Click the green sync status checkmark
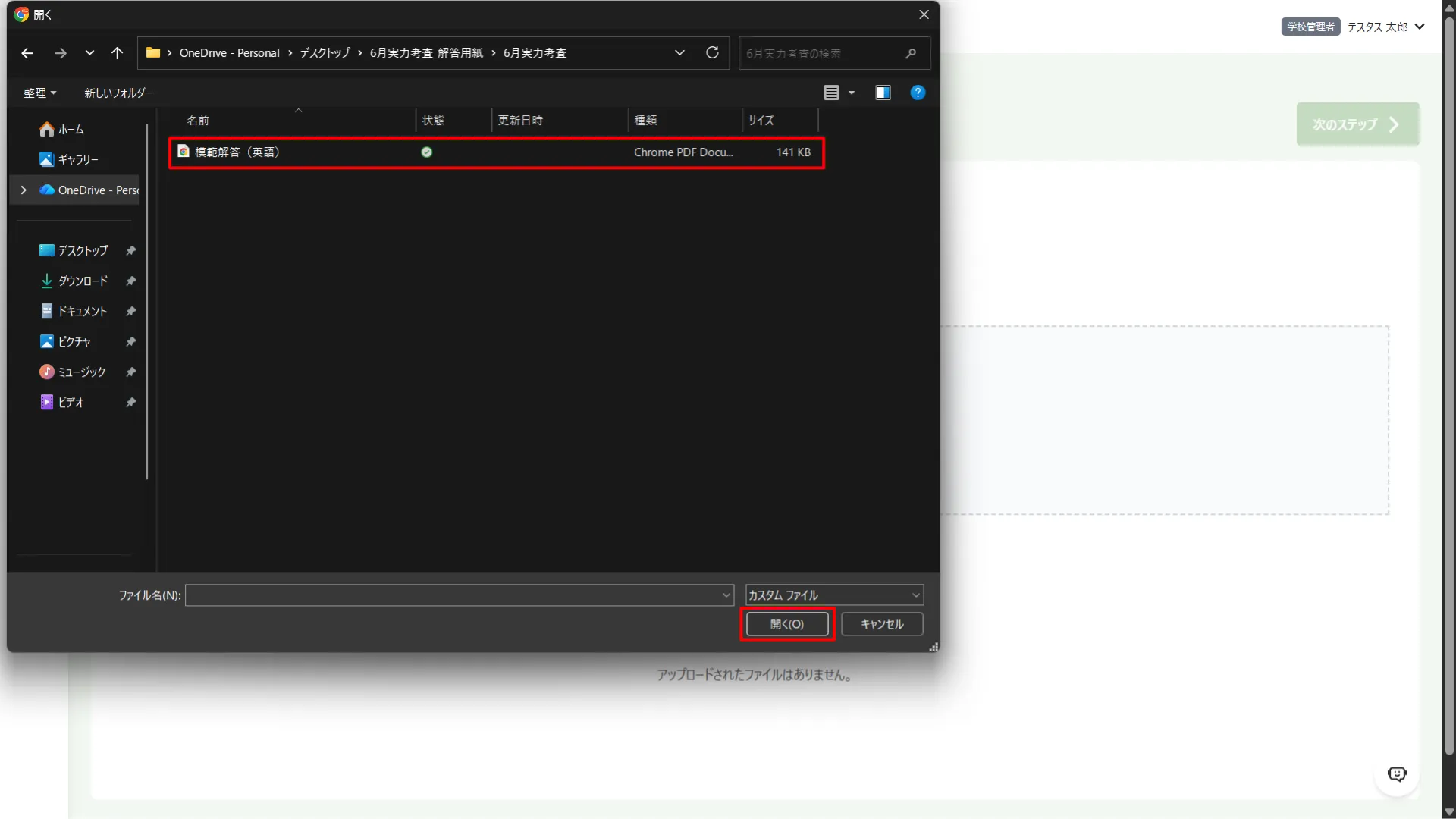Image resolution: width=1456 pixels, height=819 pixels. click(426, 152)
